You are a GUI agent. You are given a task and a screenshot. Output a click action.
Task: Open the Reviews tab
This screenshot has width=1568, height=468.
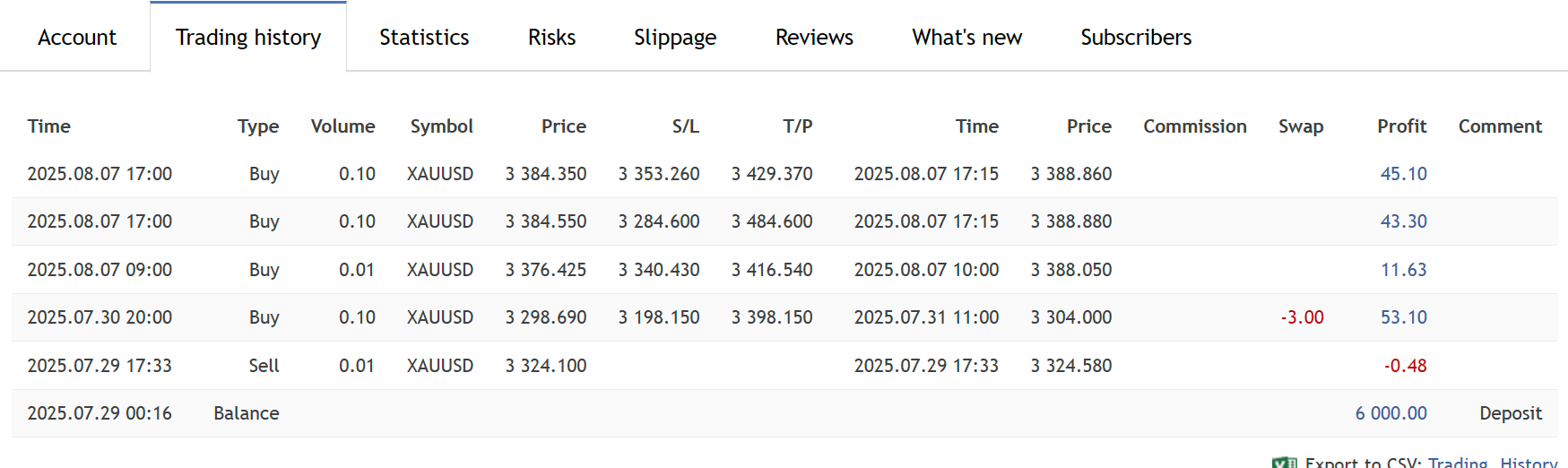pyautogui.click(x=814, y=38)
